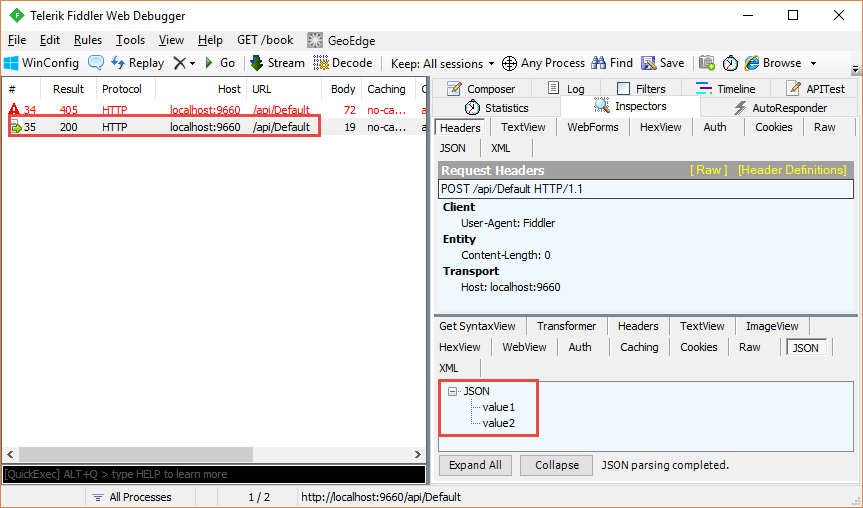
Task: Select the value1 JSON node
Action: 499,407
